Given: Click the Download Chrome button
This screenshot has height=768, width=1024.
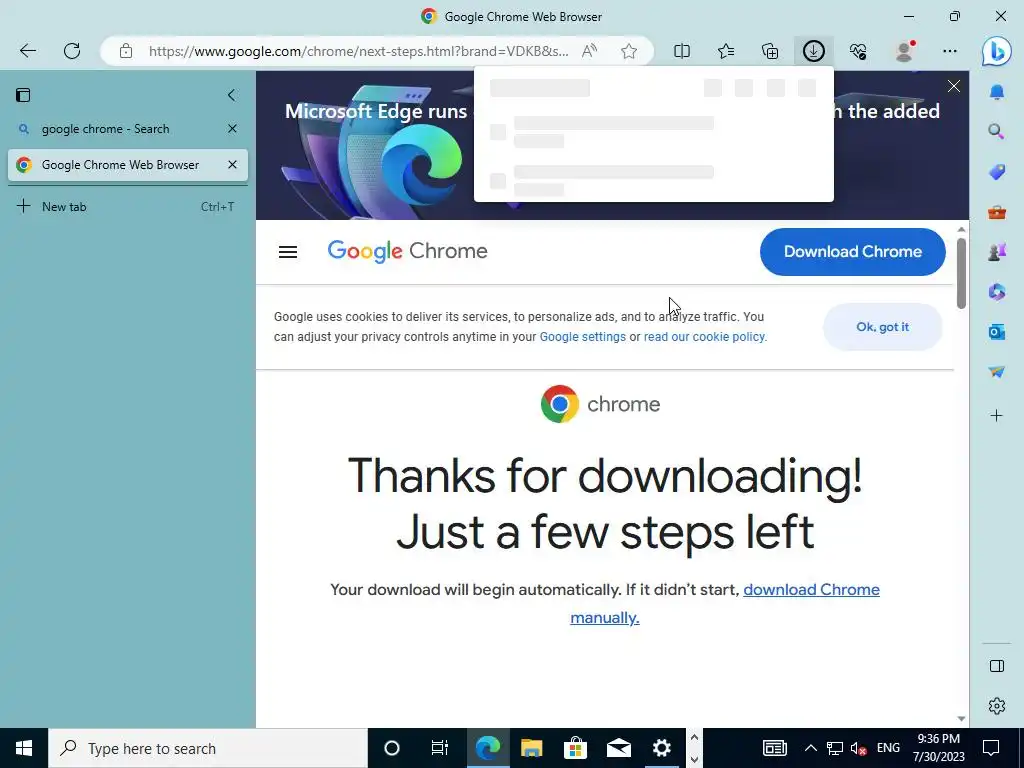Looking at the screenshot, I should pos(852,252).
